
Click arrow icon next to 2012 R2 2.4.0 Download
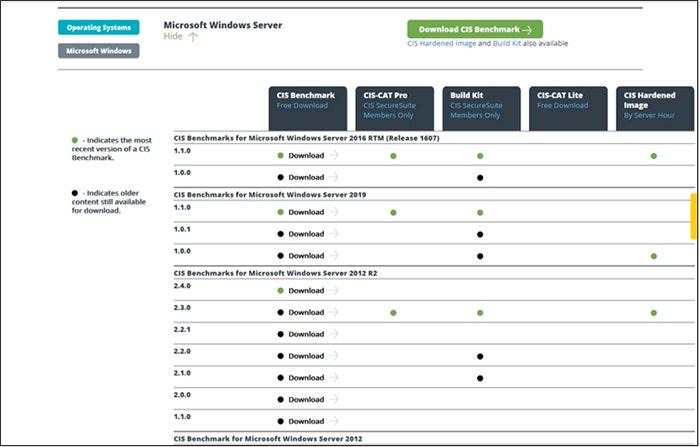(333, 290)
